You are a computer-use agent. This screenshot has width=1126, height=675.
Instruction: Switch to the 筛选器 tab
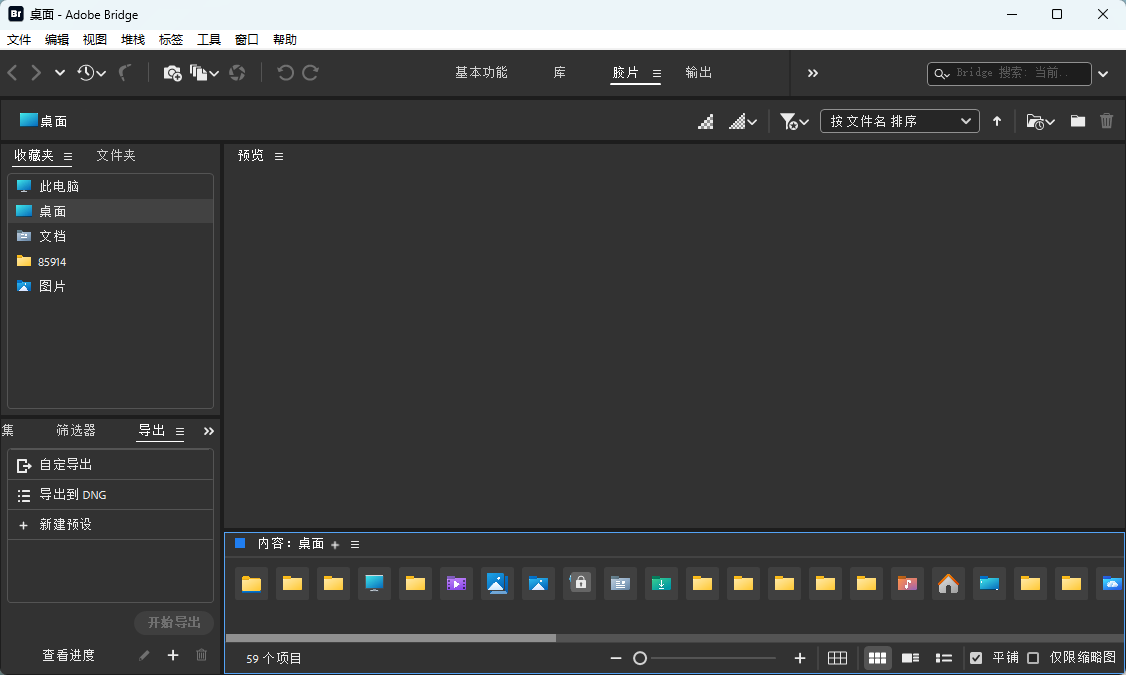(x=75, y=430)
